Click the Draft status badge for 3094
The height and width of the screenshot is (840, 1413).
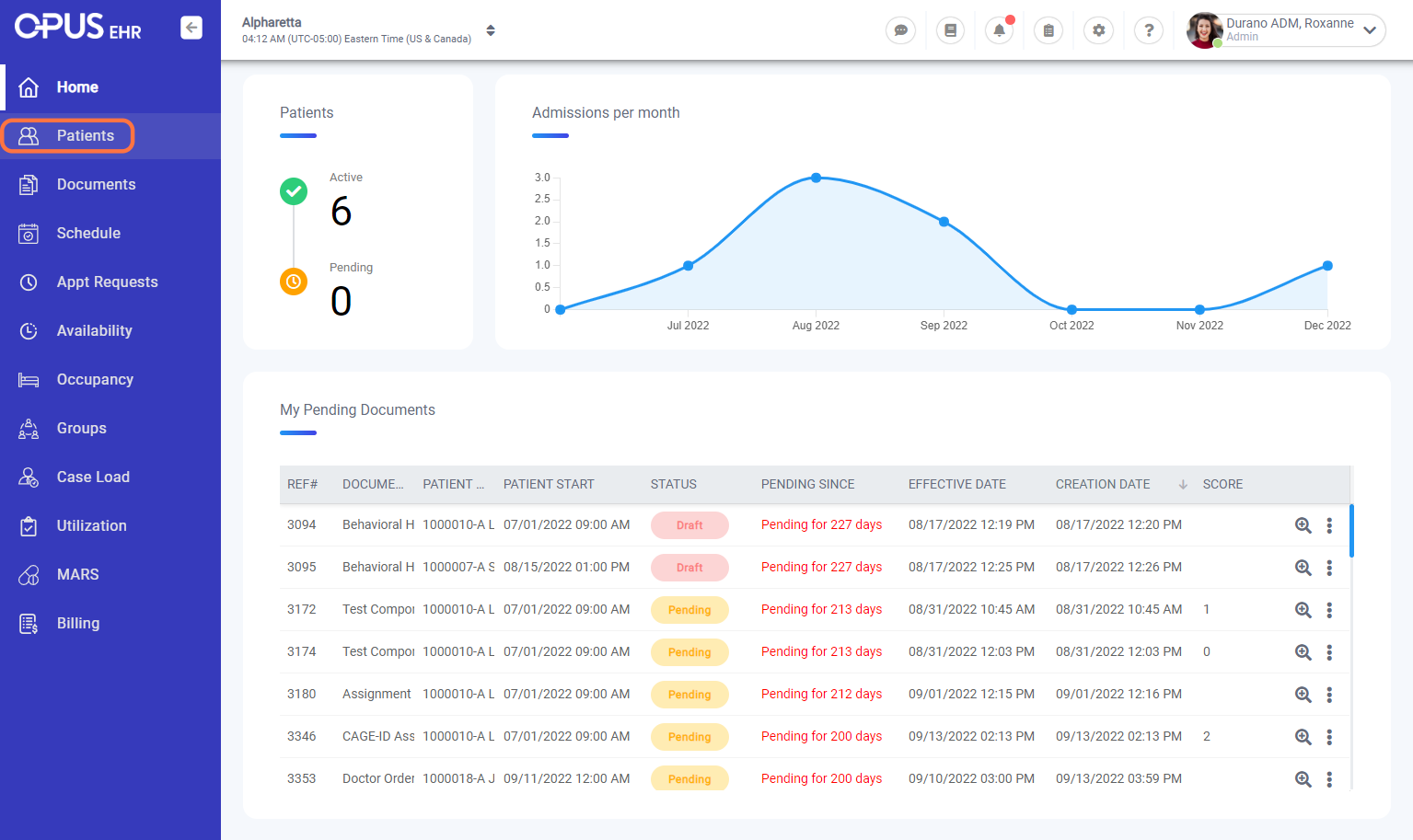pos(689,525)
